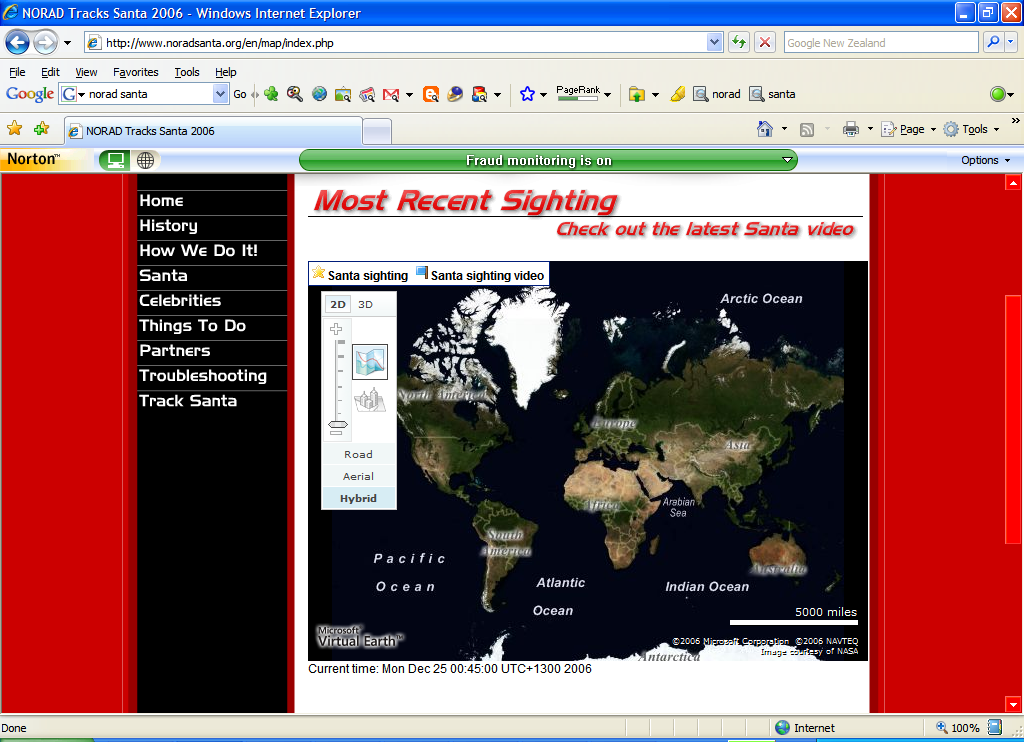This screenshot has height=742, width=1024.
Task: Switch the map to 2D mode
Action: [x=338, y=304]
